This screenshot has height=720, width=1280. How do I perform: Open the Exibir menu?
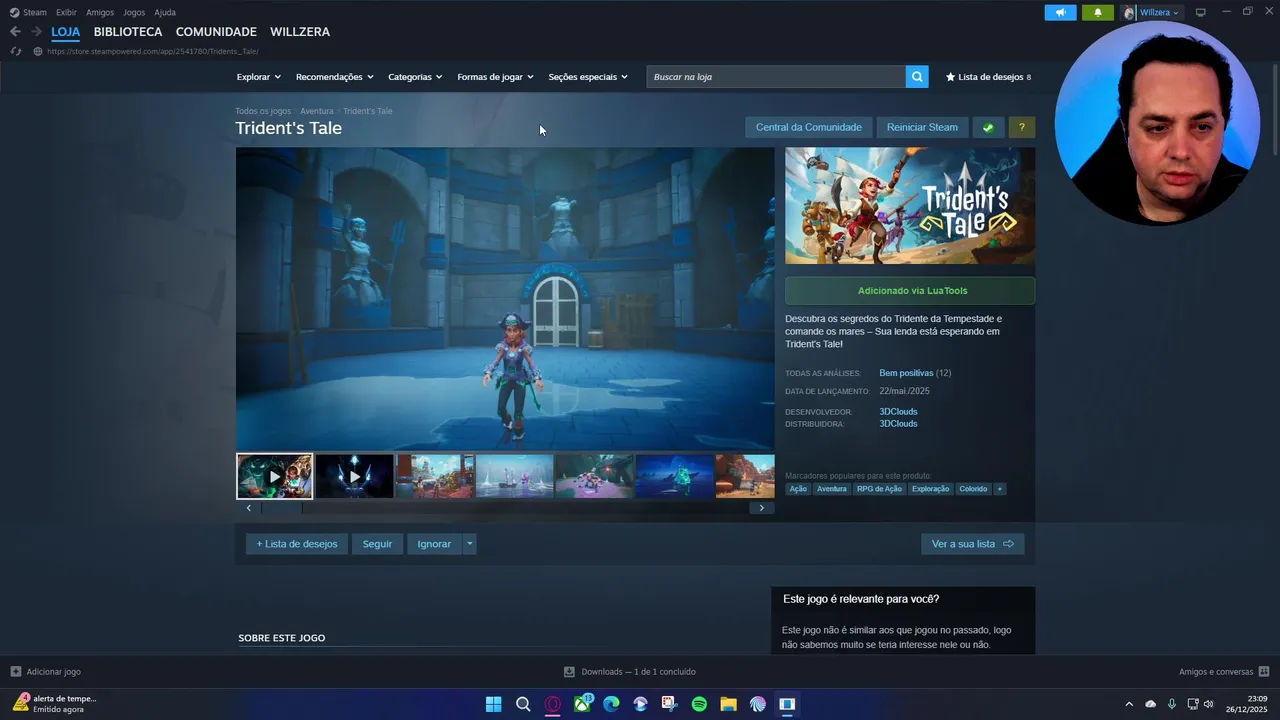click(66, 12)
